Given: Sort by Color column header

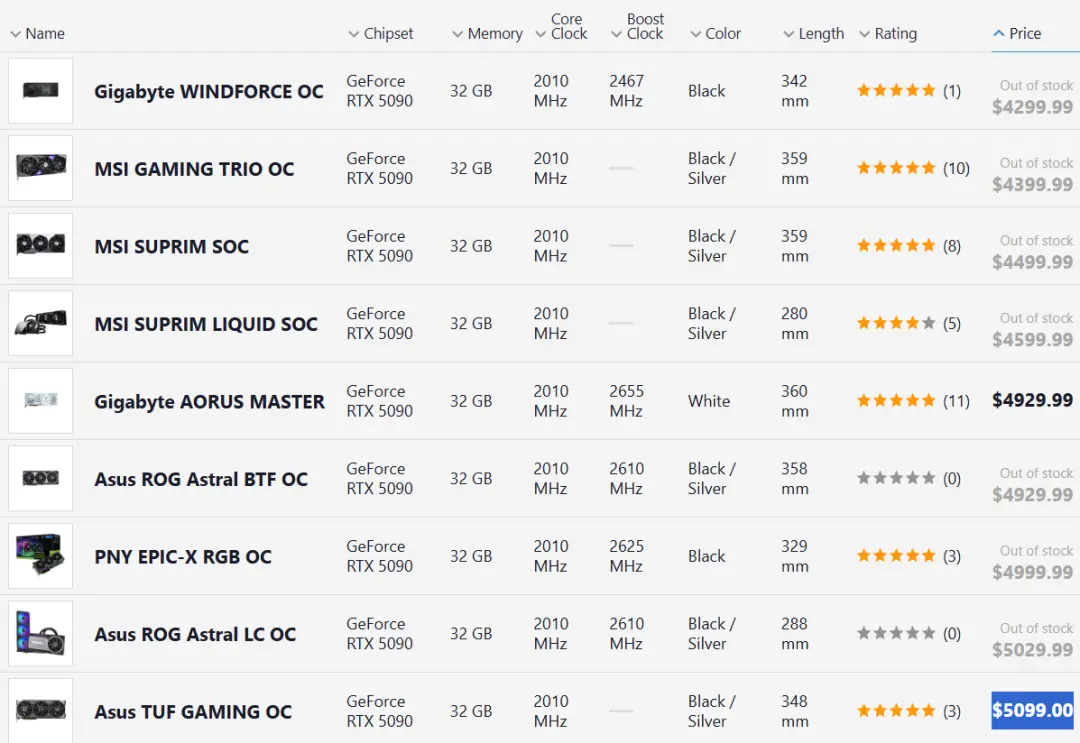Looking at the screenshot, I should tap(716, 34).
